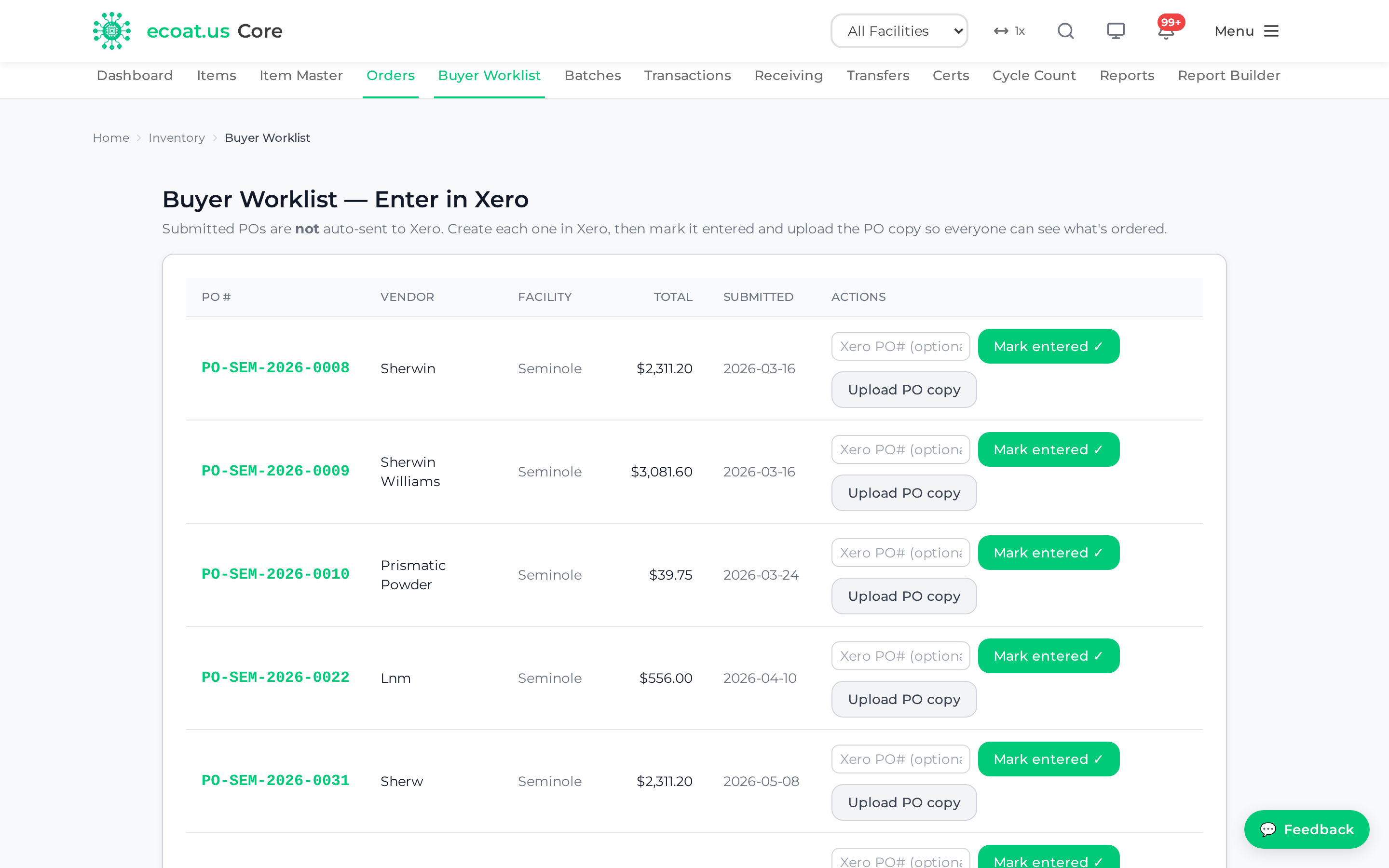Open the Items tab
This screenshot has height=868, width=1389.
pyautogui.click(x=217, y=76)
